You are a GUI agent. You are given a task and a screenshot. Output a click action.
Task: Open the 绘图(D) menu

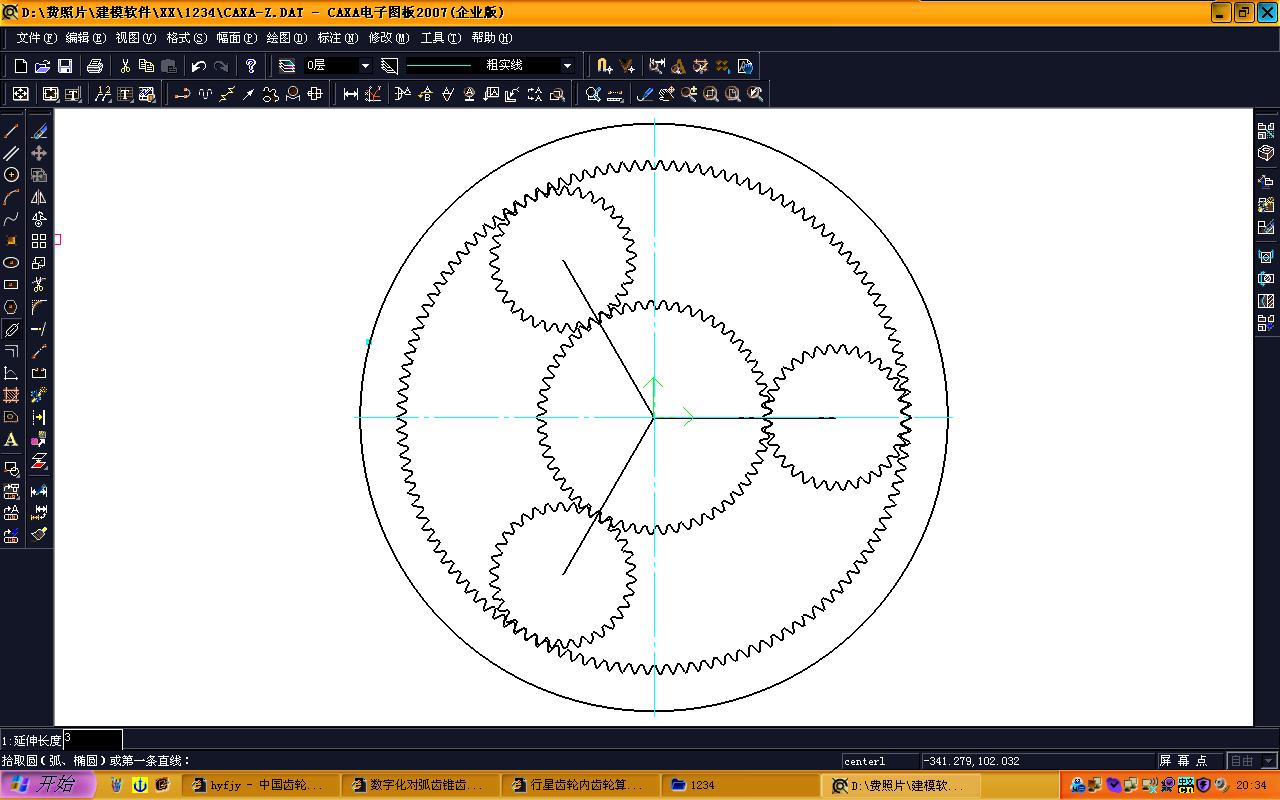(x=287, y=38)
